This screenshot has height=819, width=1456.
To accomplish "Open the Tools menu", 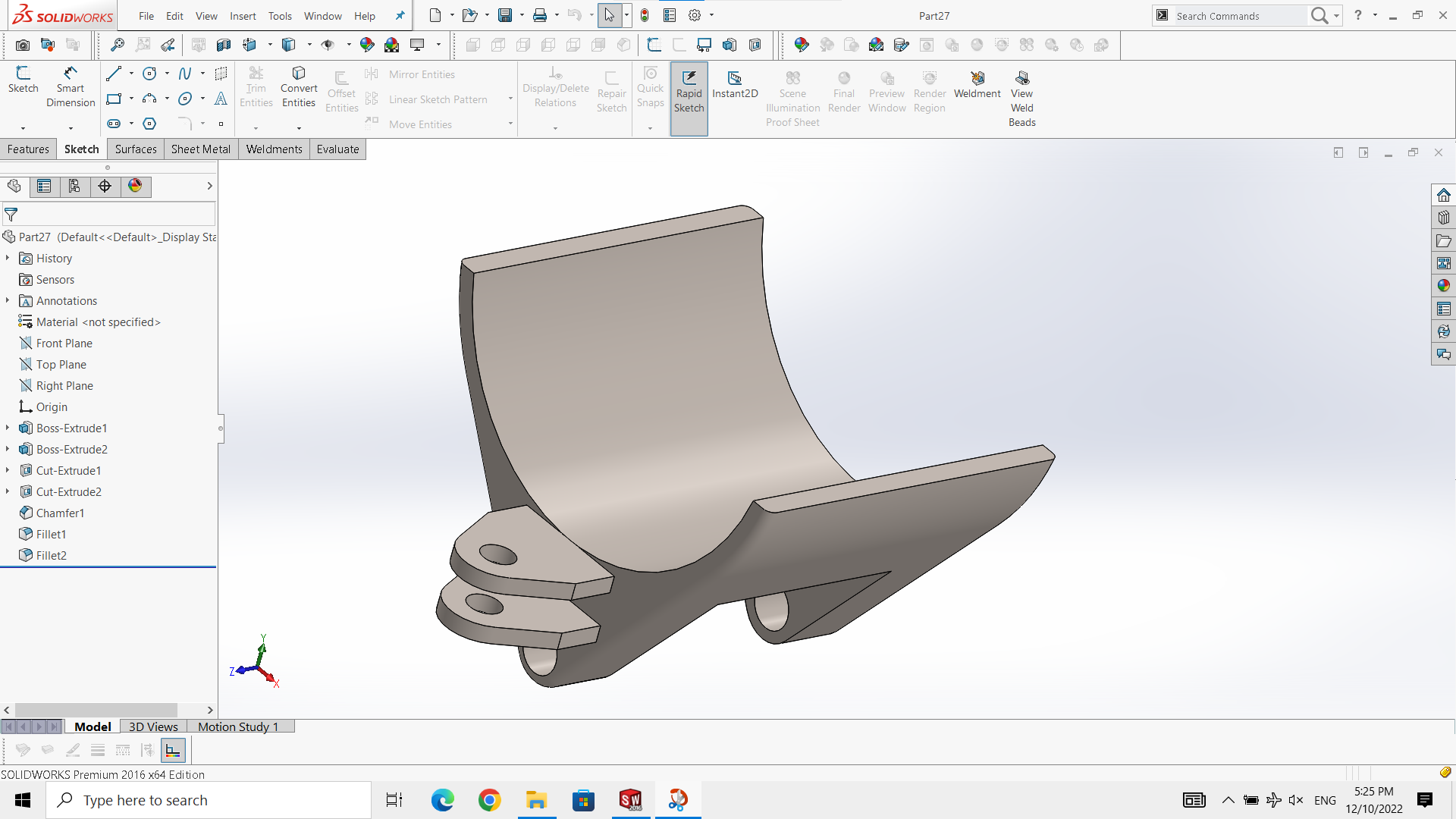I will click(x=280, y=16).
